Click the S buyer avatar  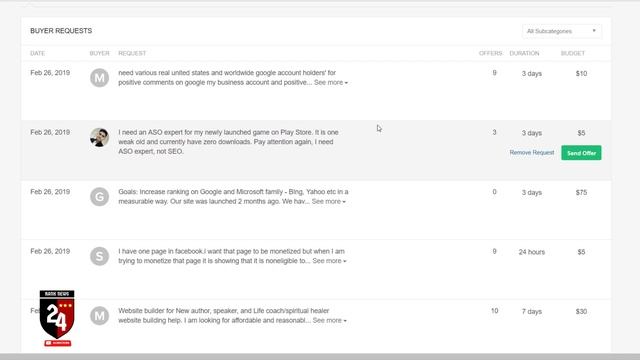tap(100, 256)
